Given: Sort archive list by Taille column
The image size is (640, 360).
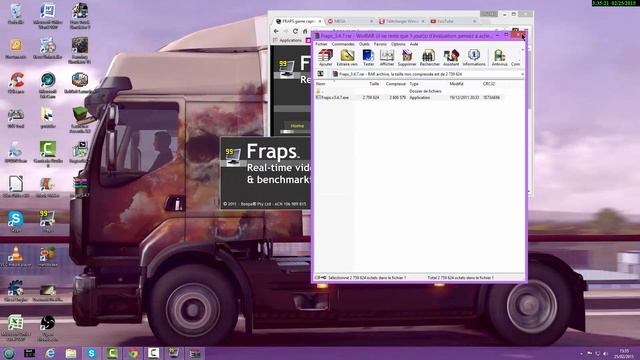Looking at the screenshot, I should pos(373,84).
